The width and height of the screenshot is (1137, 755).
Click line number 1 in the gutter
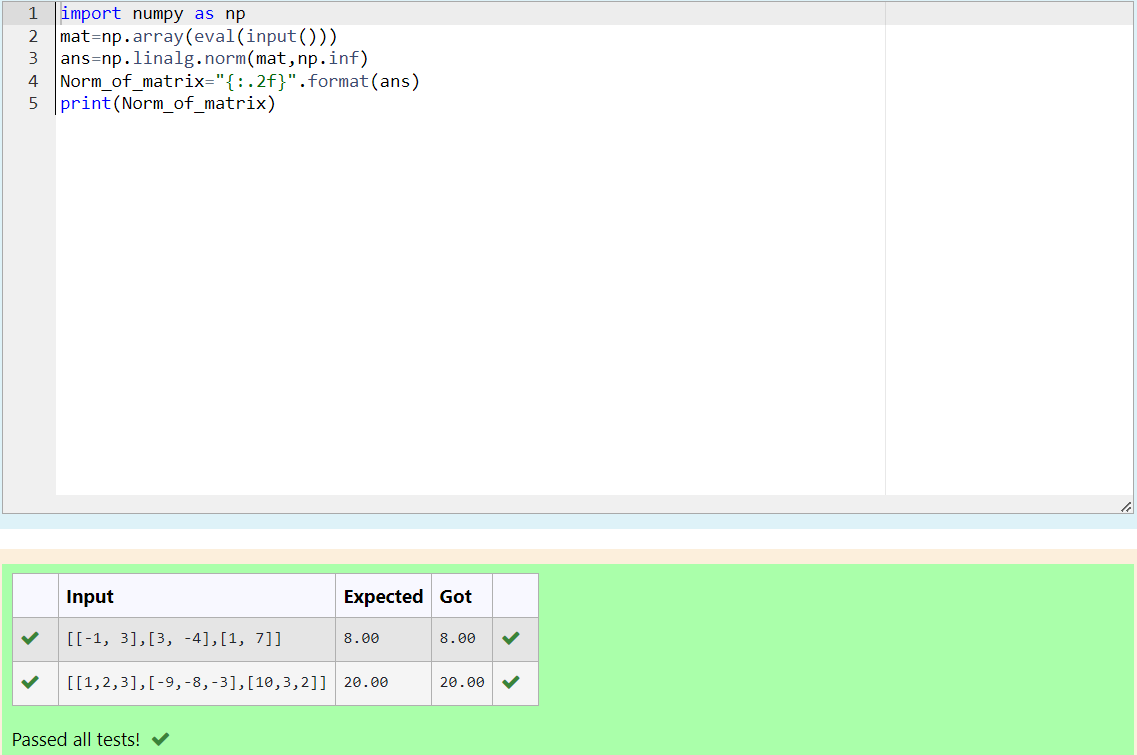(x=33, y=13)
